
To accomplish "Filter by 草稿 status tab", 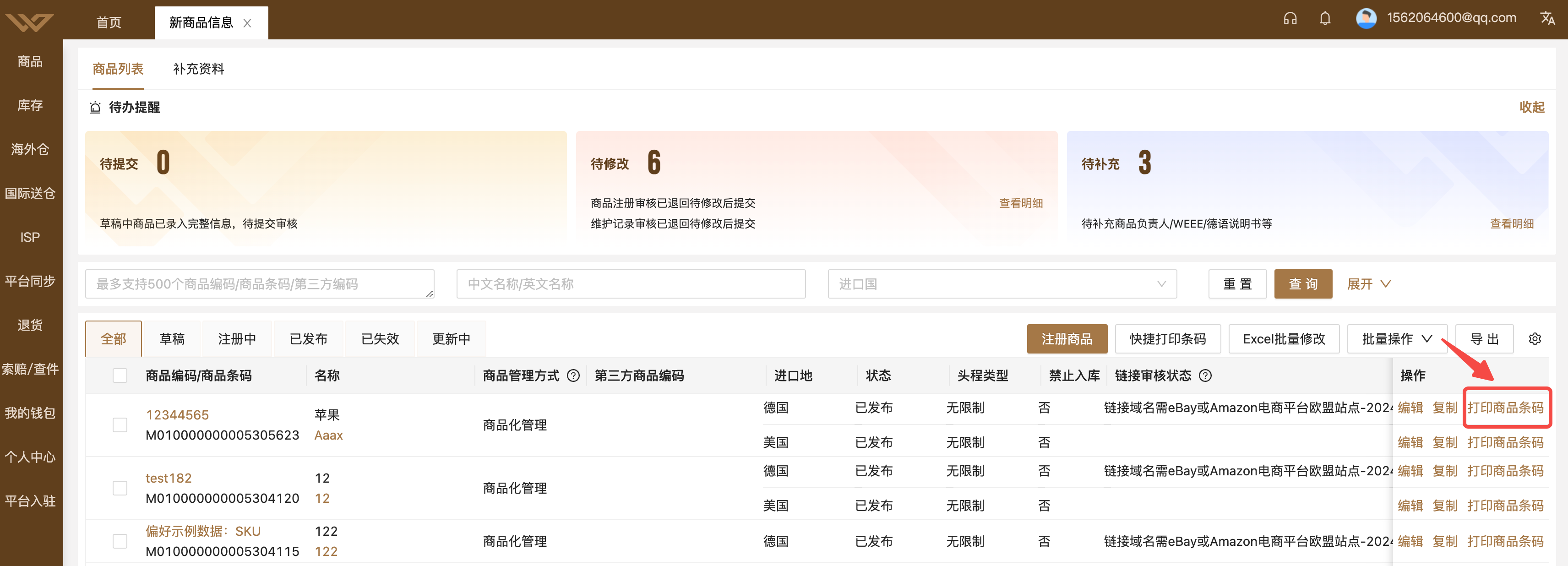I will pos(172,339).
